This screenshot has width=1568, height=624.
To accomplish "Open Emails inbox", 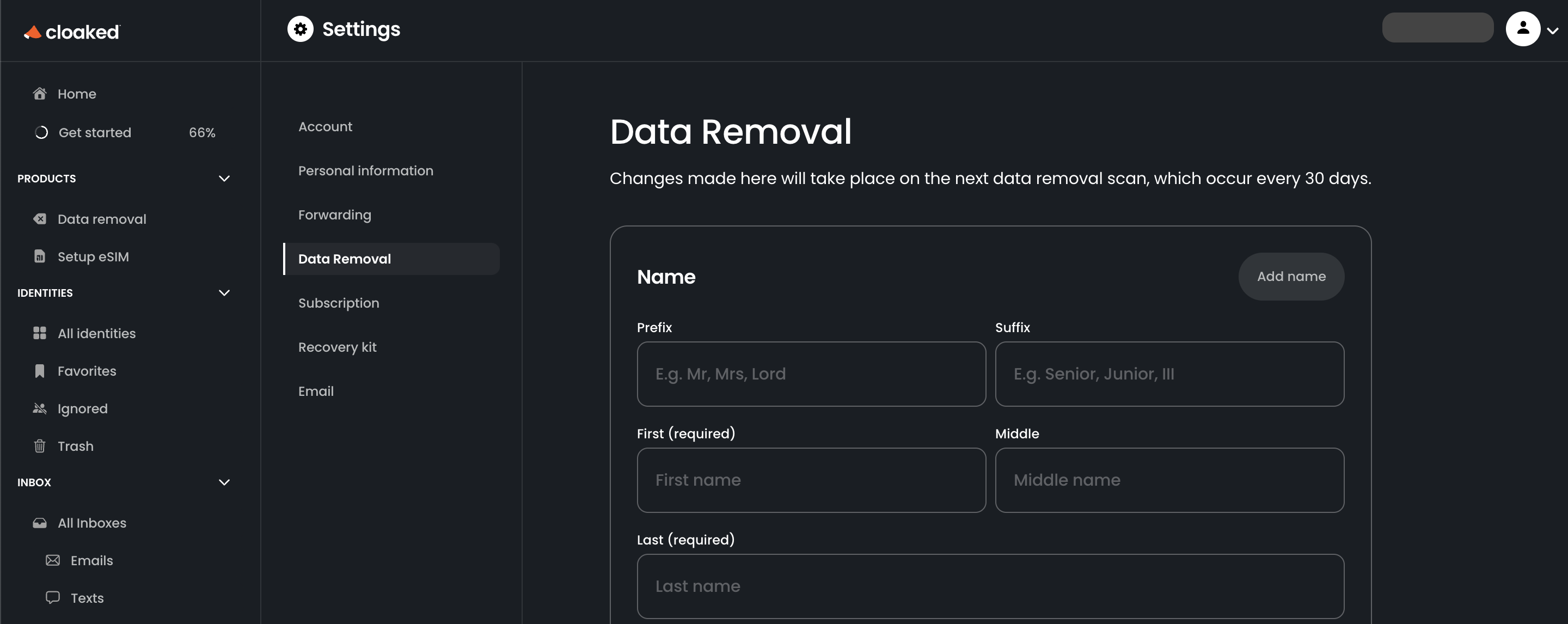I will pyautogui.click(x=91, y=560).
